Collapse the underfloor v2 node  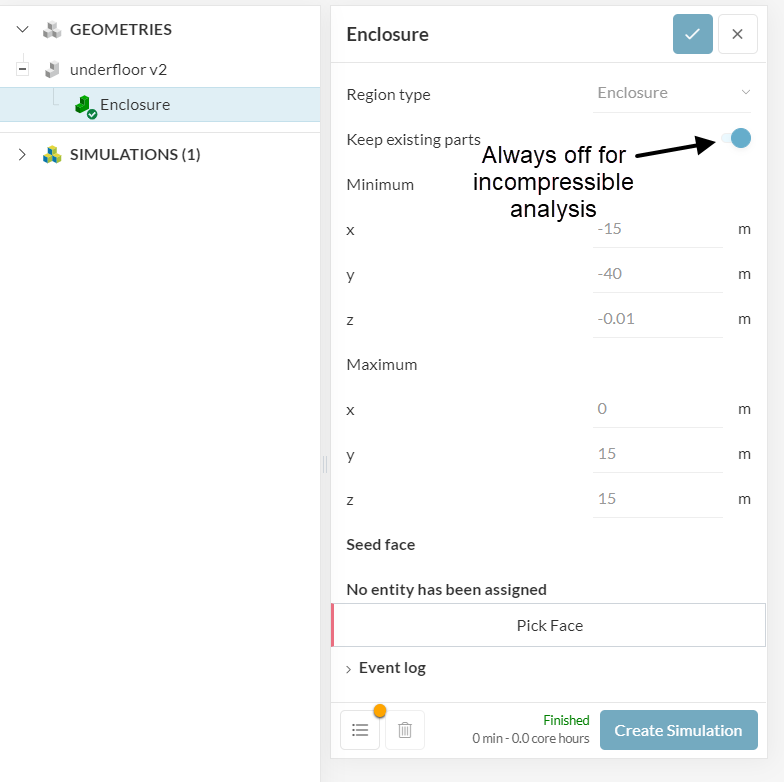pyautogui.click(x=23, y=70)
